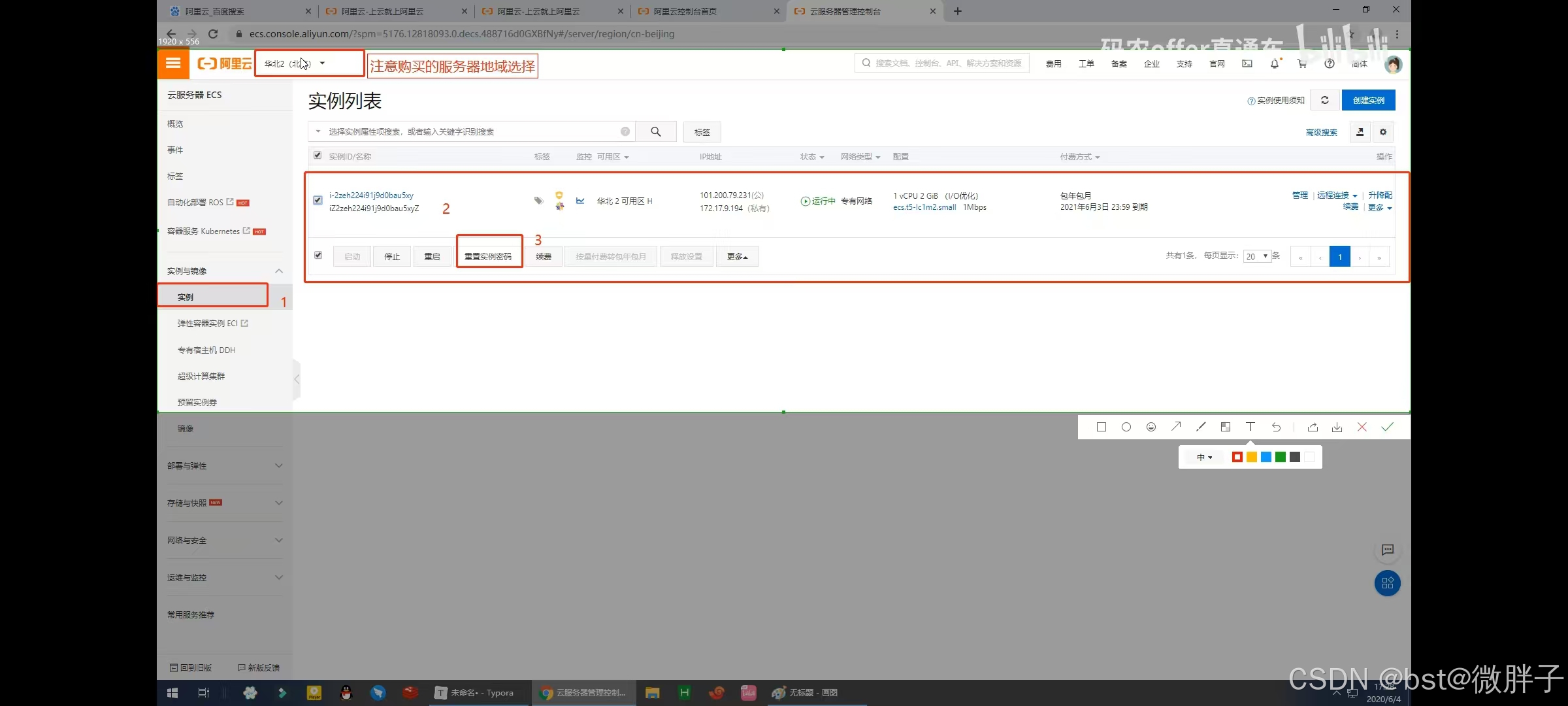
Task: Open font size dropdown showing 中
Action: pyautogui.click(x=1204, y=457)
